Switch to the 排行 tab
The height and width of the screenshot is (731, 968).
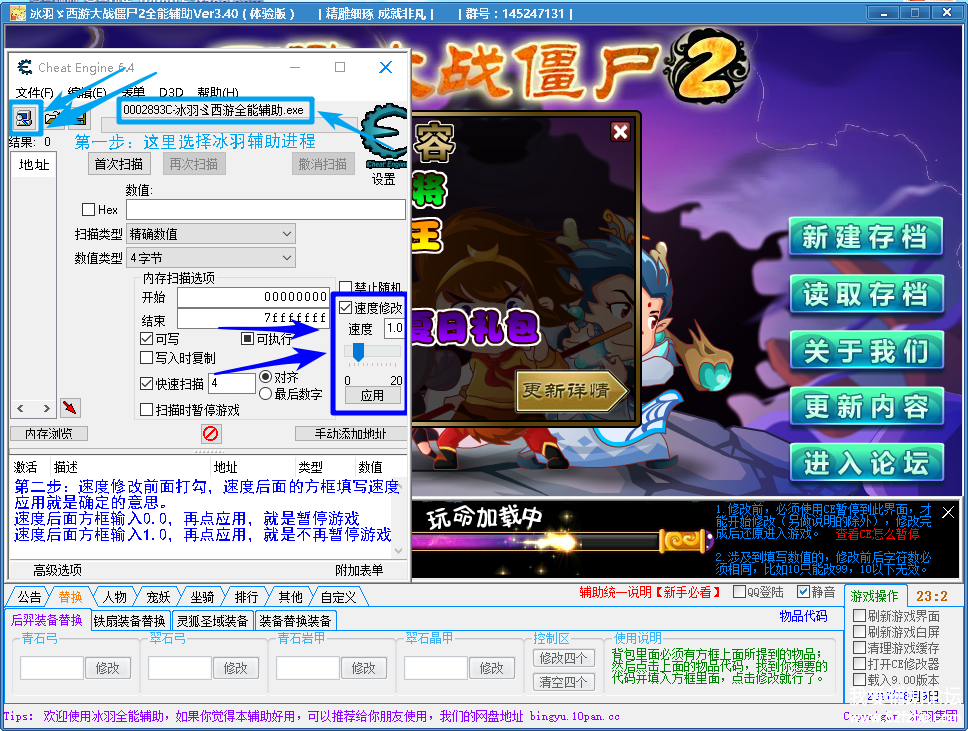click(x=246, y=597)
